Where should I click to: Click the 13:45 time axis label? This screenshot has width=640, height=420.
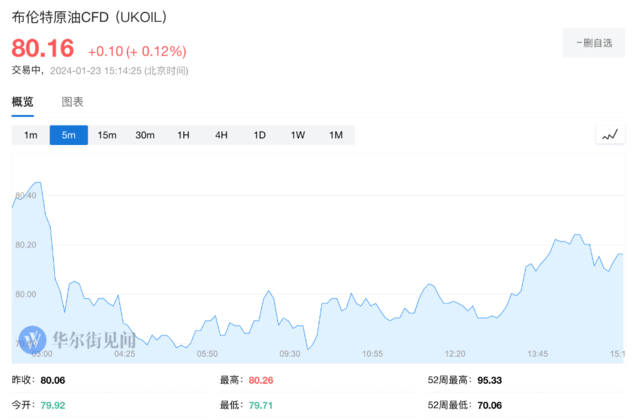538,354
